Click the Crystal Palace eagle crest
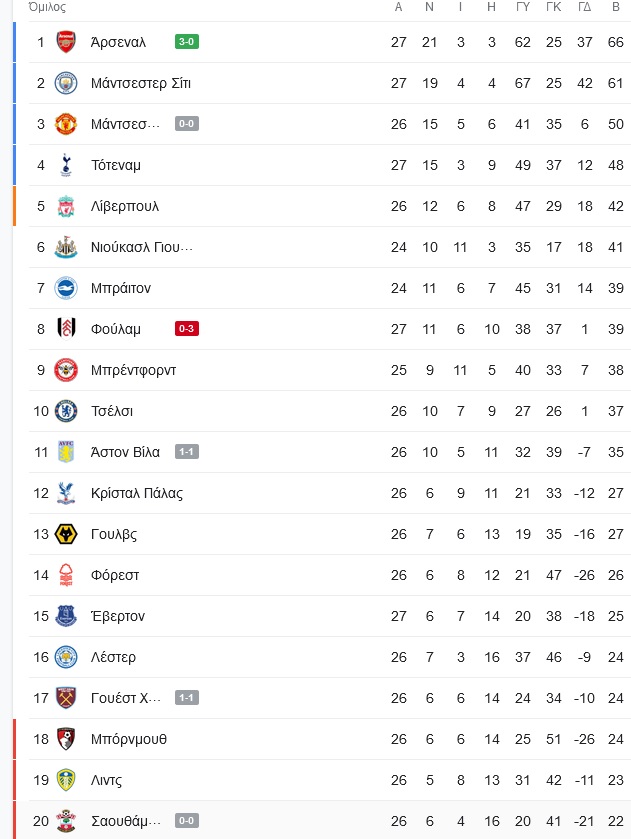This screenshot has width=631, height=839. point(66,493)
